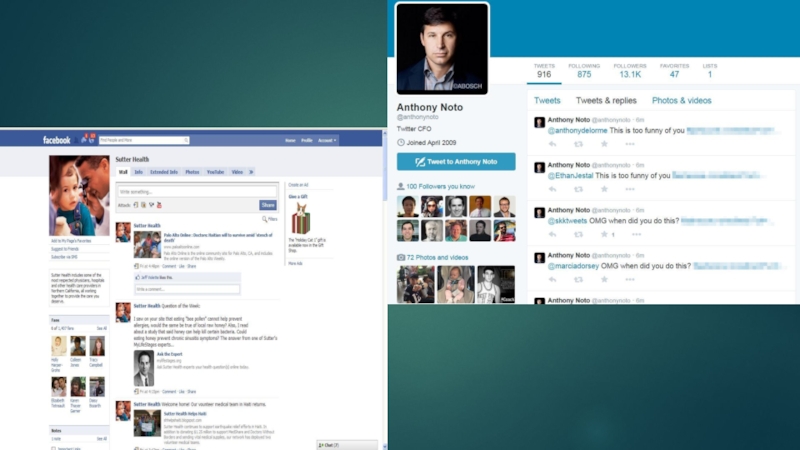
Task: Open the Photos tab on Facebook
Action: click(x=192, y=172)
